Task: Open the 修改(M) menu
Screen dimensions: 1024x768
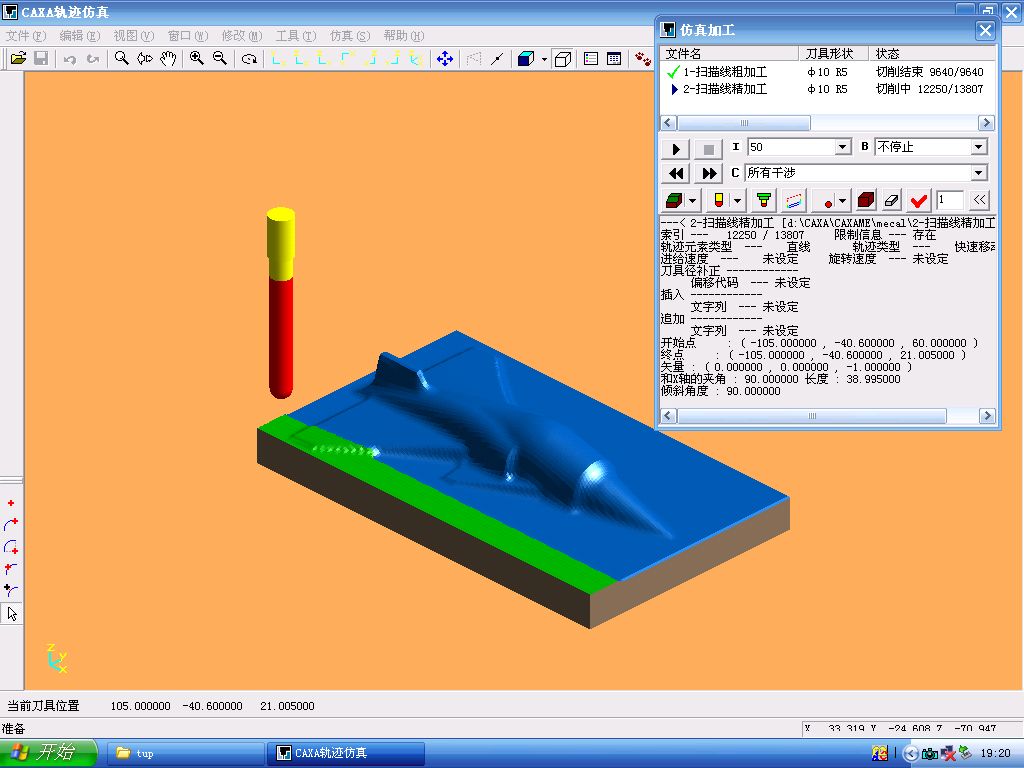Action: pos(242,36)
